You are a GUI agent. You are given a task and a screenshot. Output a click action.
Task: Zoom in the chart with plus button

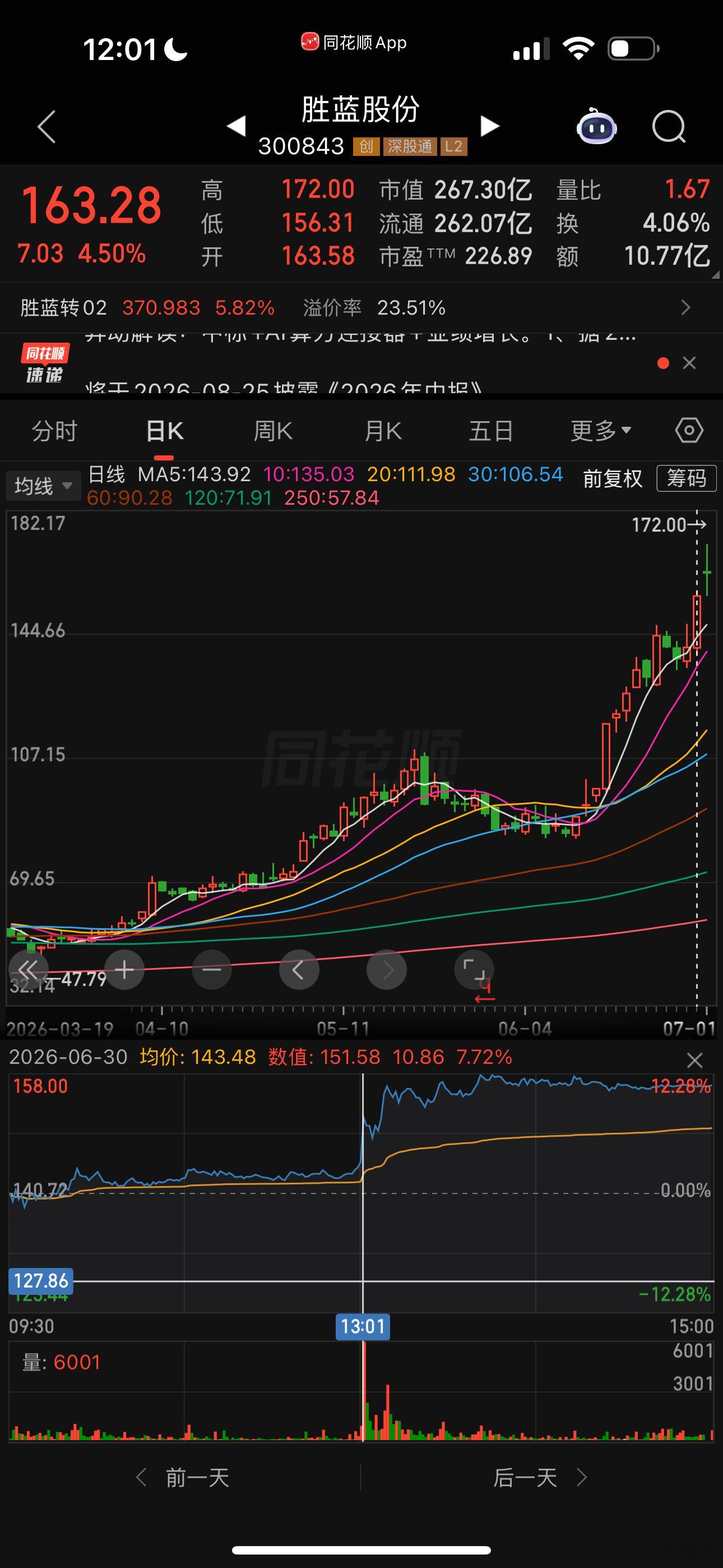click(x=124, y=969)
